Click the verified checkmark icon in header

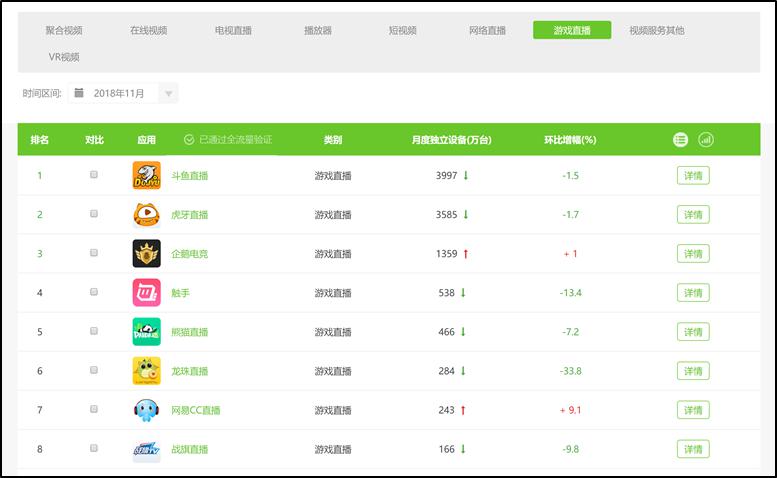pos(189,140)
